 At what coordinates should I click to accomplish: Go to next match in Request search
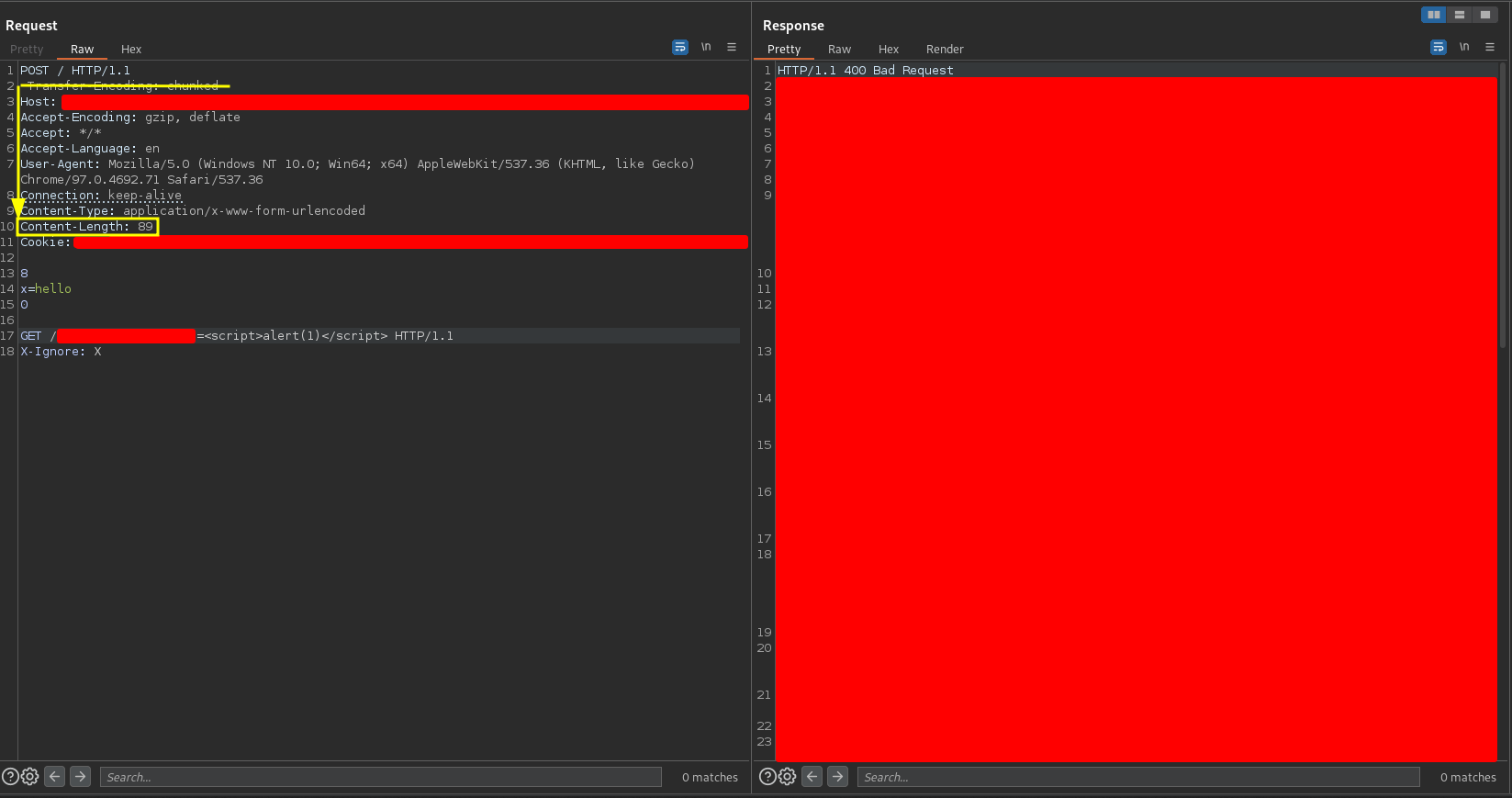pos(81,777)
